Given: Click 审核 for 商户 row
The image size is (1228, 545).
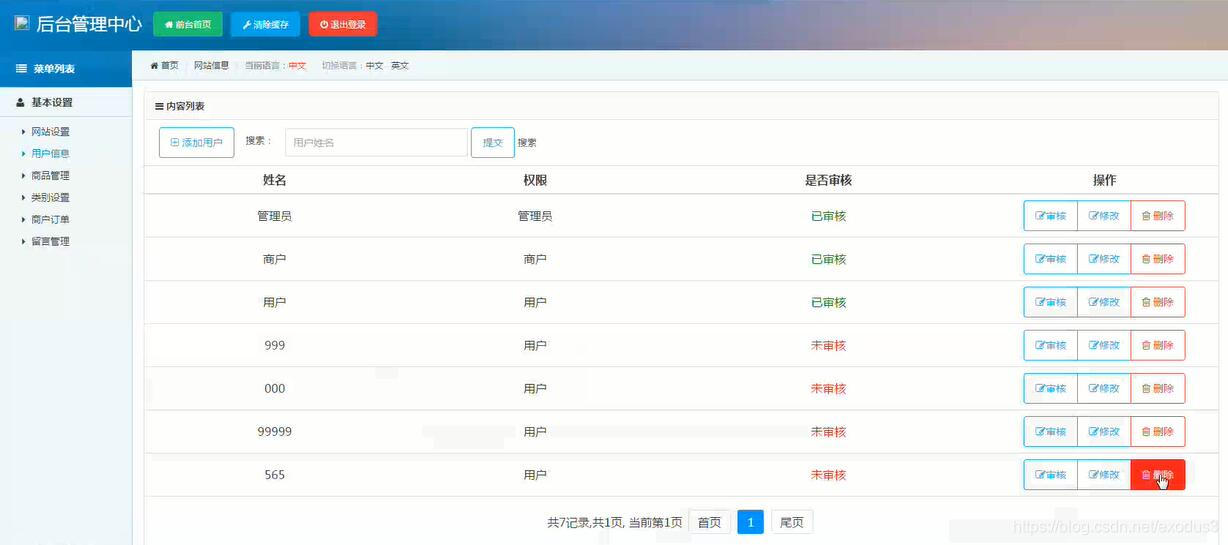Looking at the screenshot, I should pyautogui.click(x=1050, y=259).
